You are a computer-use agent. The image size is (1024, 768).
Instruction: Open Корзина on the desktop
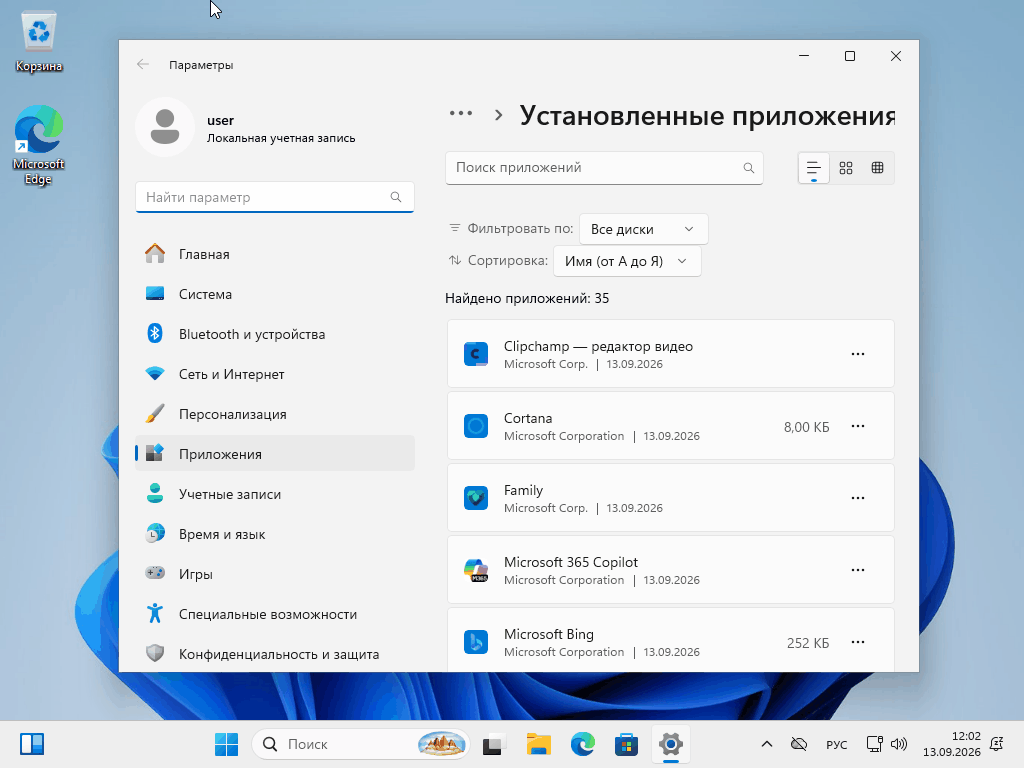(39, 42)
